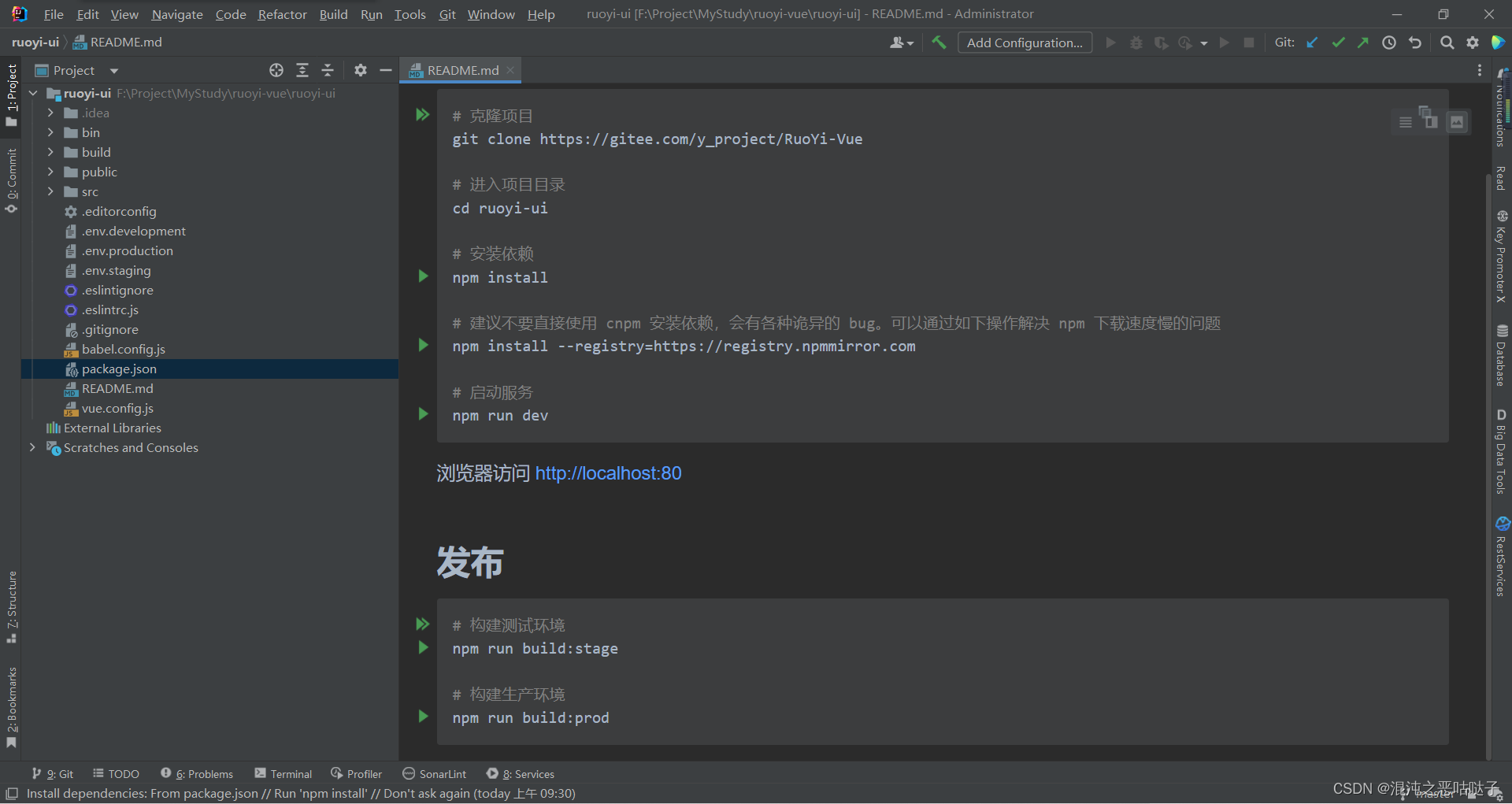Open the SonarLint tool window
This screenshot has height=804, width=1512.
pyautogui.click(x=435, y=774)
